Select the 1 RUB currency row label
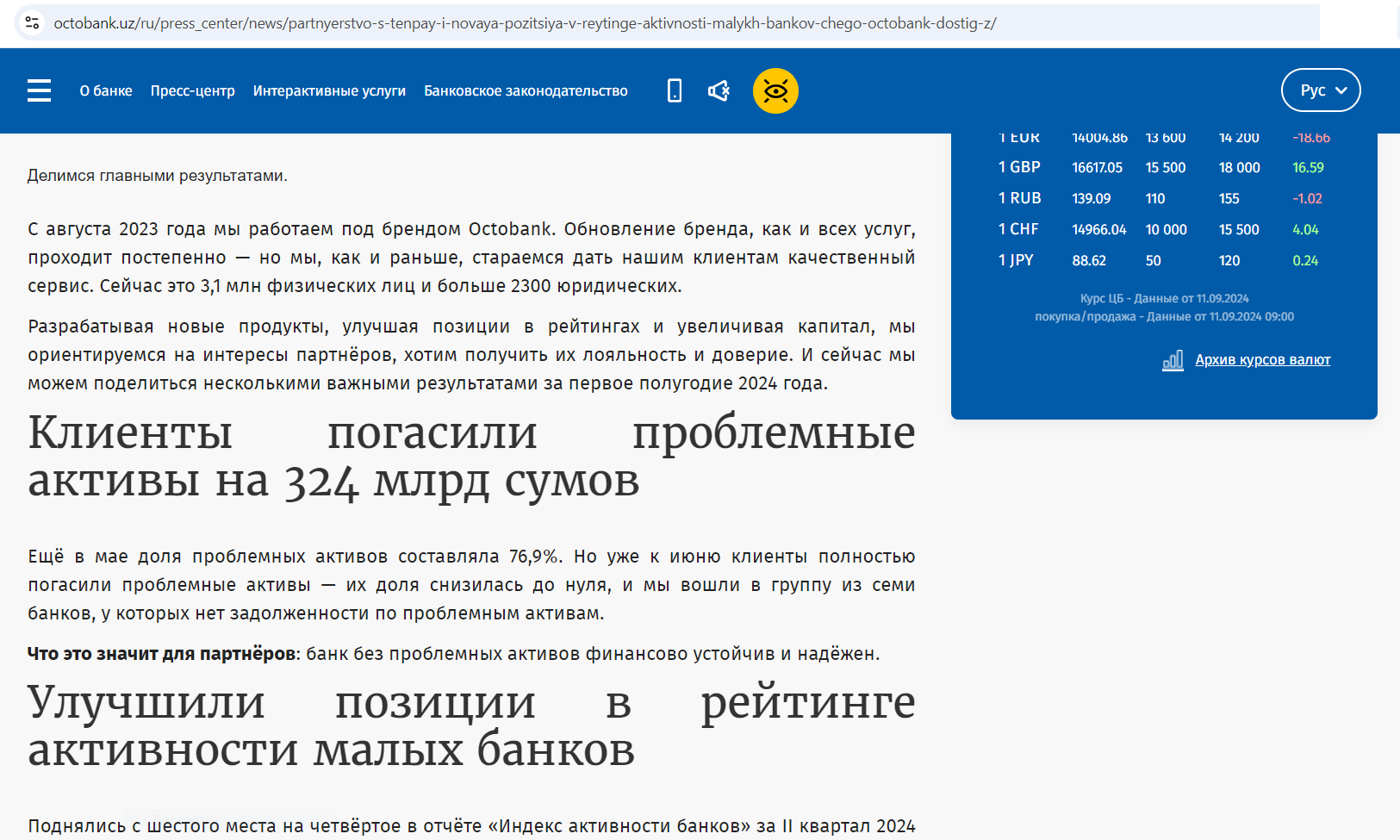 pyautogui.click(x=1019, y=198)
